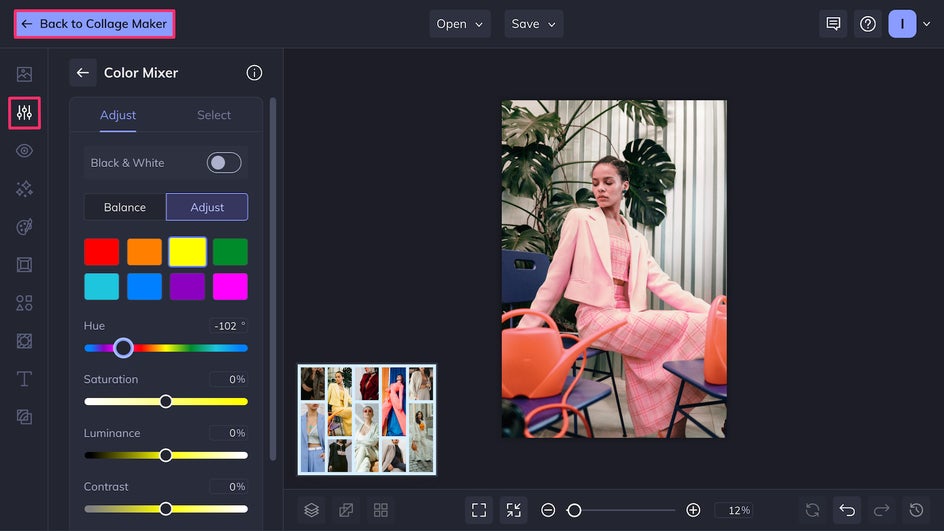This screenshot has height=531, width=944.
Task: Pick the green color swatch
Action: [x=230, y=252]
